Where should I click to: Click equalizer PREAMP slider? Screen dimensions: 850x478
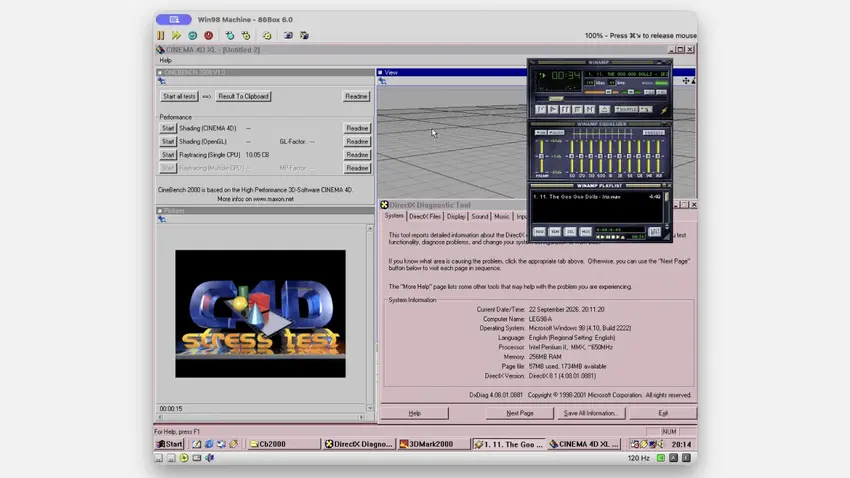coord(542,156)
